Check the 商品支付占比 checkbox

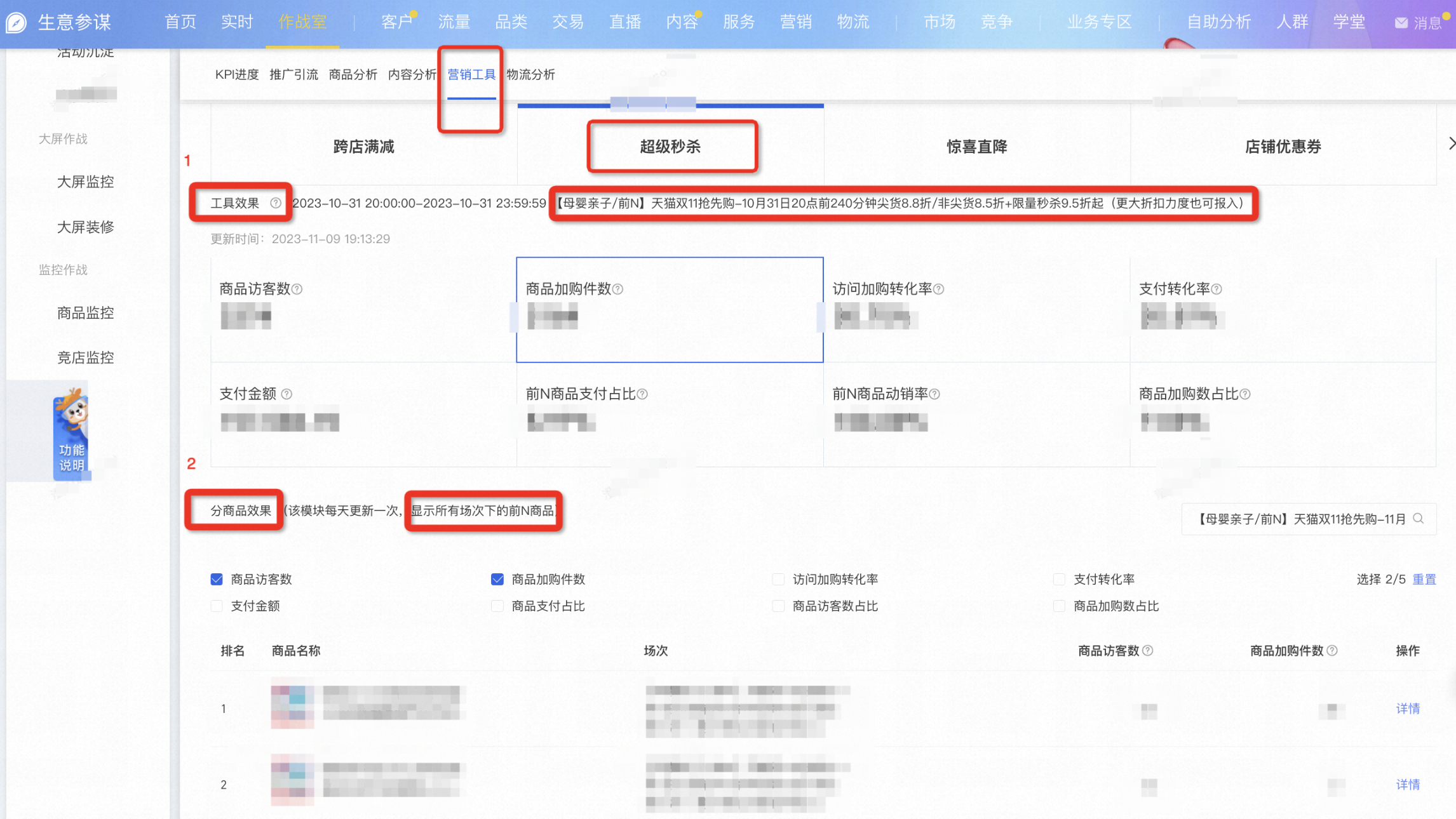(497, 606)
